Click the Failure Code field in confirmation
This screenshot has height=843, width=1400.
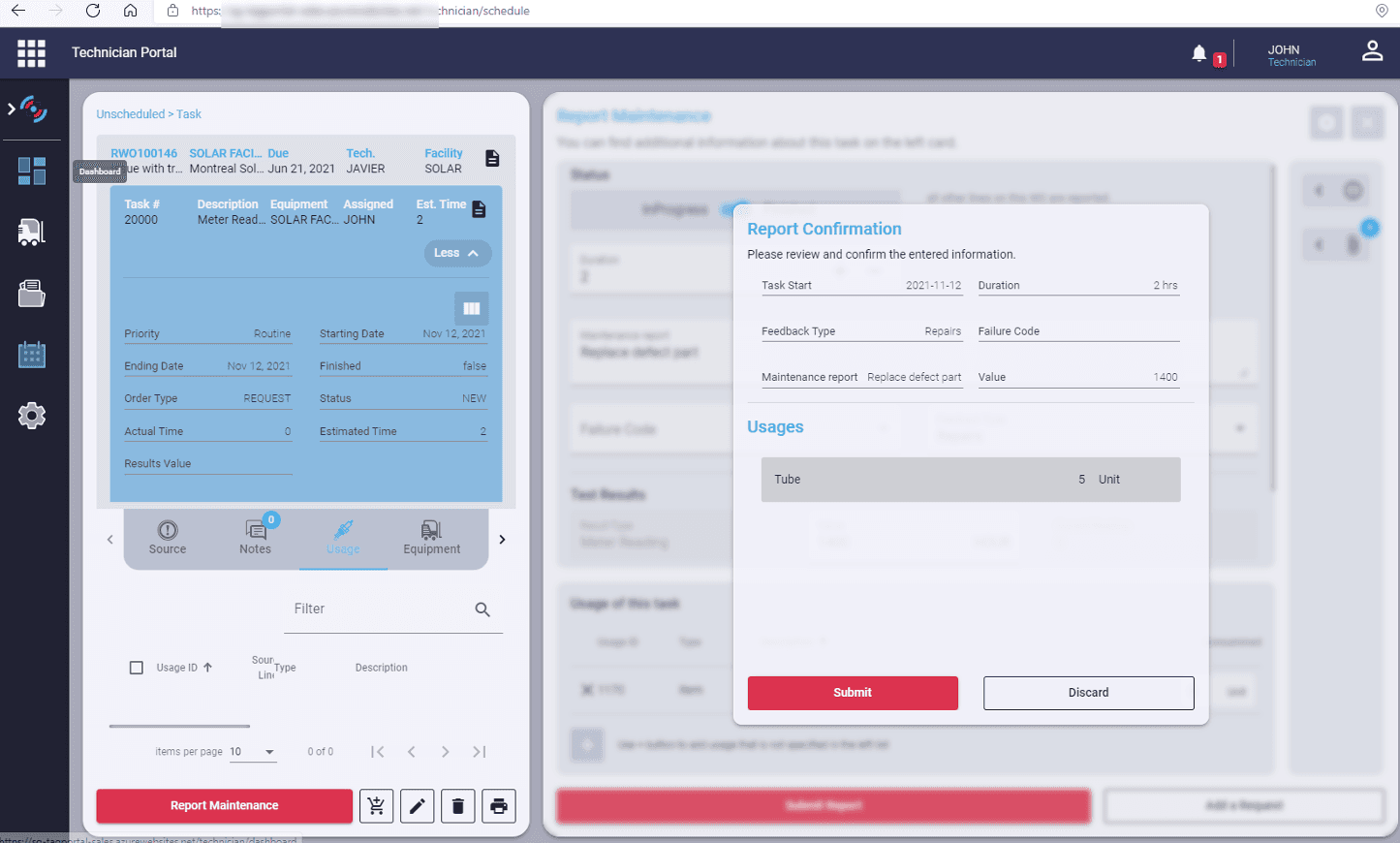coord(1078,331)
